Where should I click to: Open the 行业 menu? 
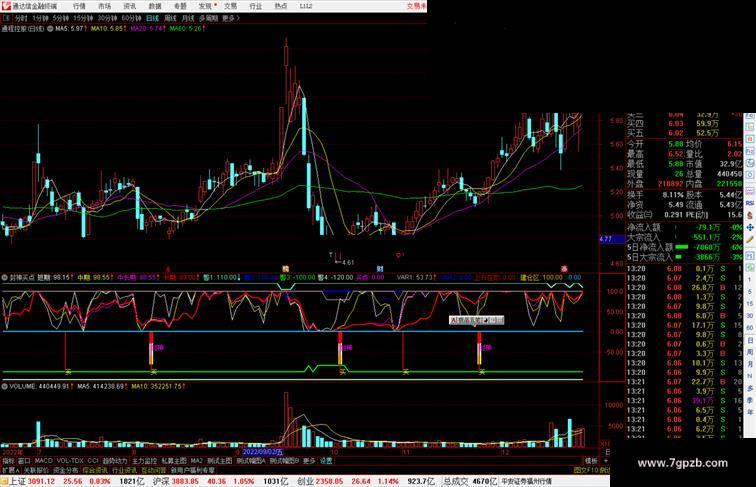click(x=256, y=6)
